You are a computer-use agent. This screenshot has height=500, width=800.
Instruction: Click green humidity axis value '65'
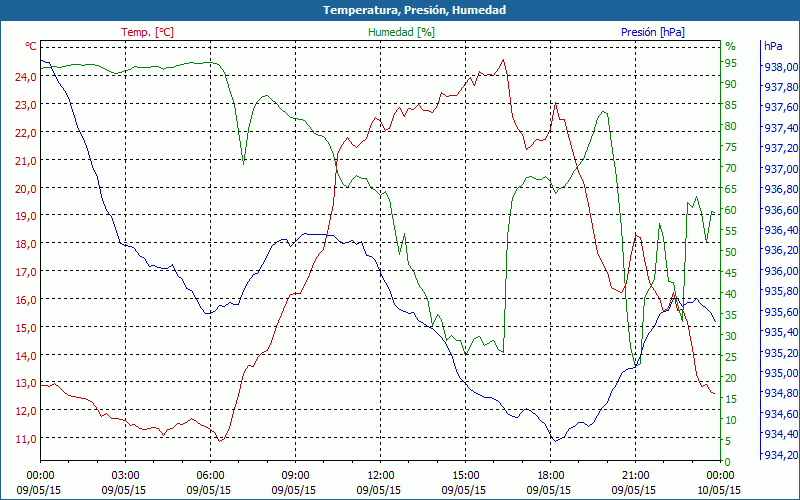click(731, 189)
